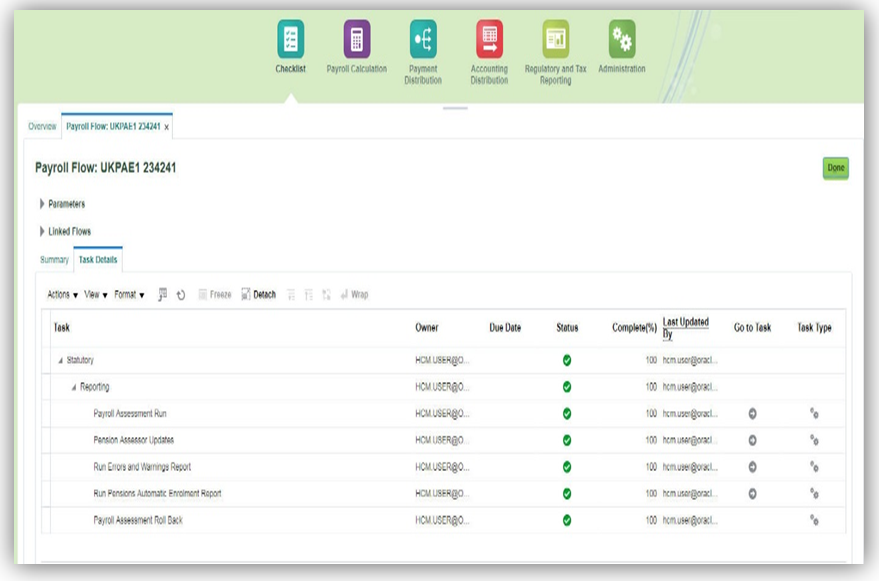
Task: Click the Owner column header
Action: pyautogui.click(x=427, y=328)
